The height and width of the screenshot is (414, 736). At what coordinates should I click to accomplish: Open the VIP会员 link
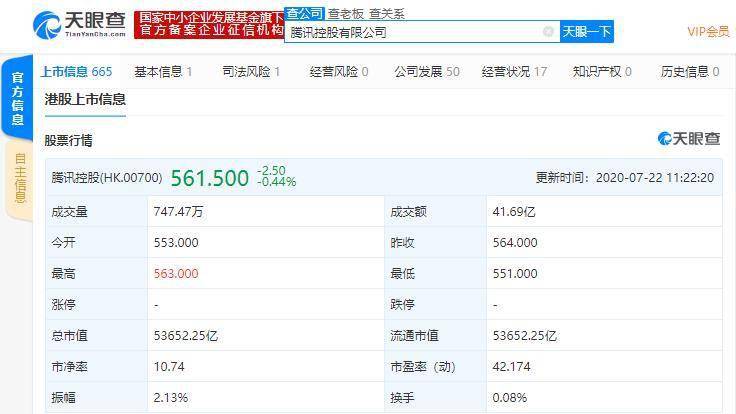(708, 31)
